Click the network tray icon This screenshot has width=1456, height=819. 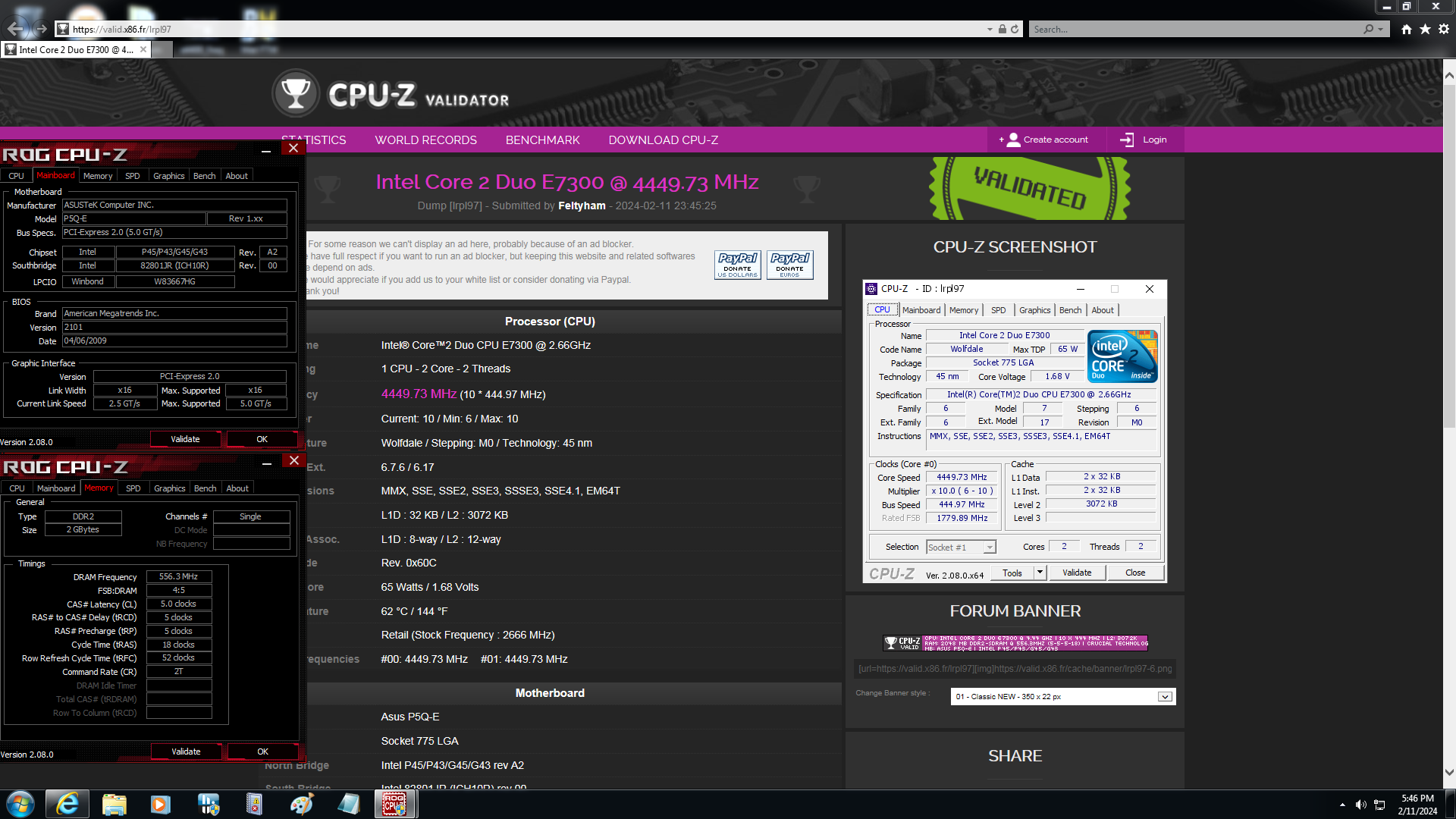click(x=1379, y=805)
